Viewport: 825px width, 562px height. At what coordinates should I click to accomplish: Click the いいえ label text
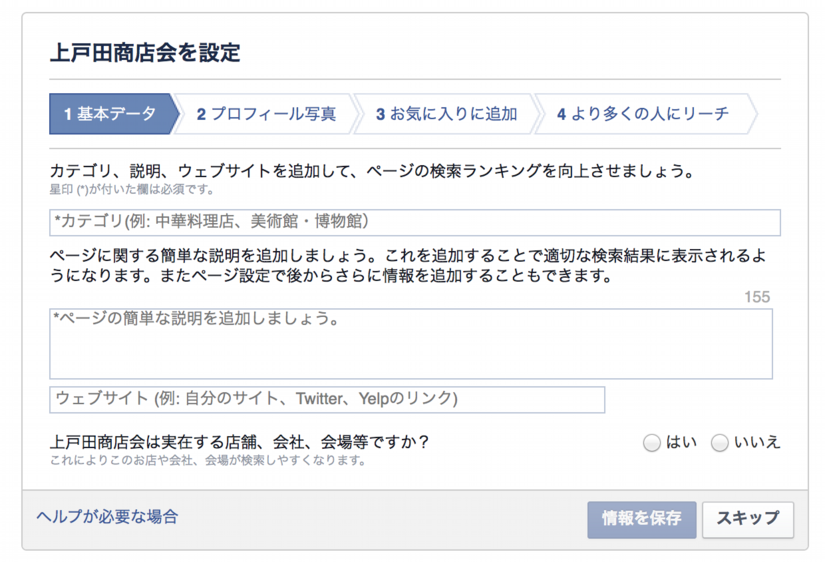click(x=756, y=442)
